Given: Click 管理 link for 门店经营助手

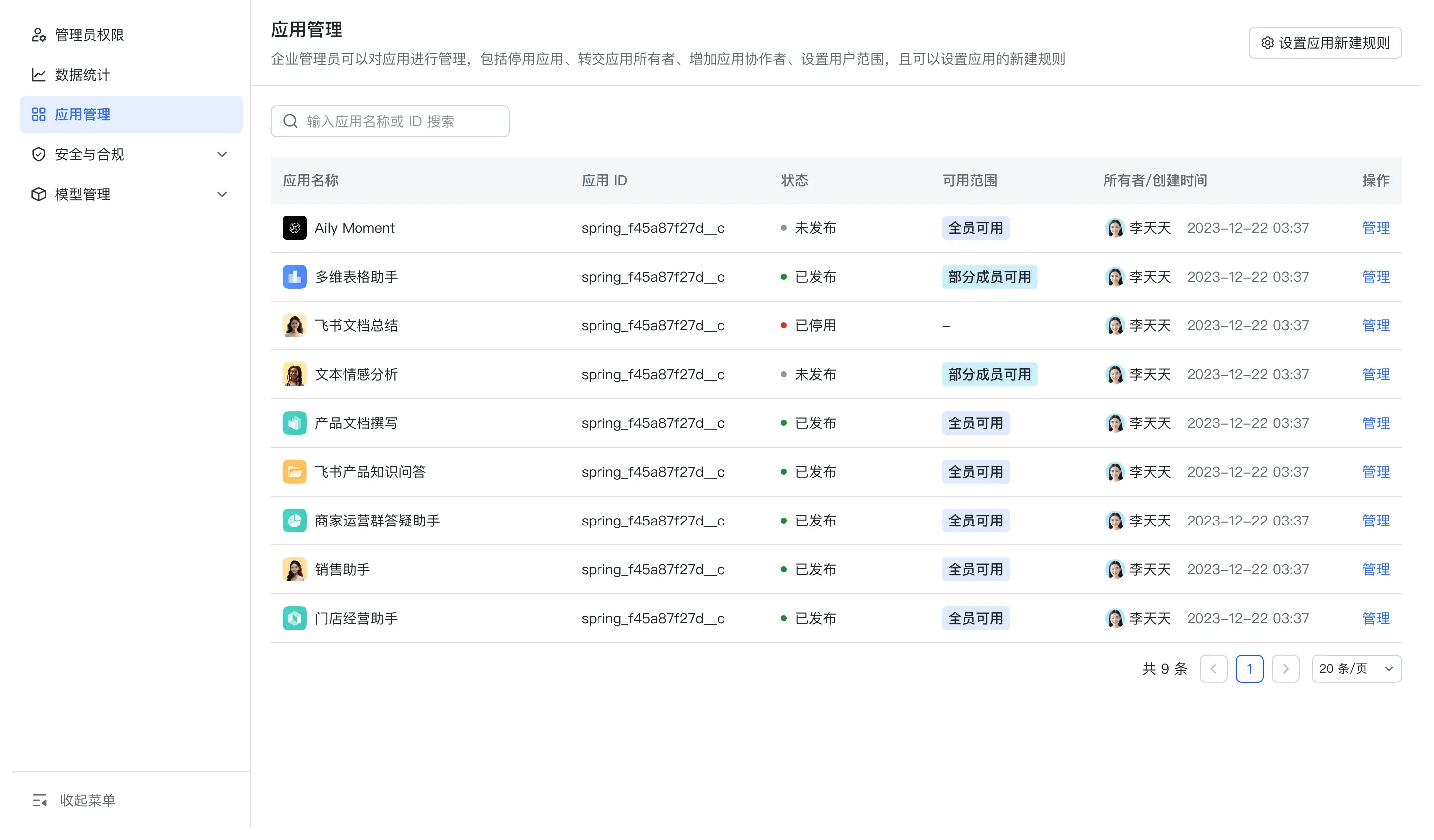Looking at the screenshot, I should 1395,627.
